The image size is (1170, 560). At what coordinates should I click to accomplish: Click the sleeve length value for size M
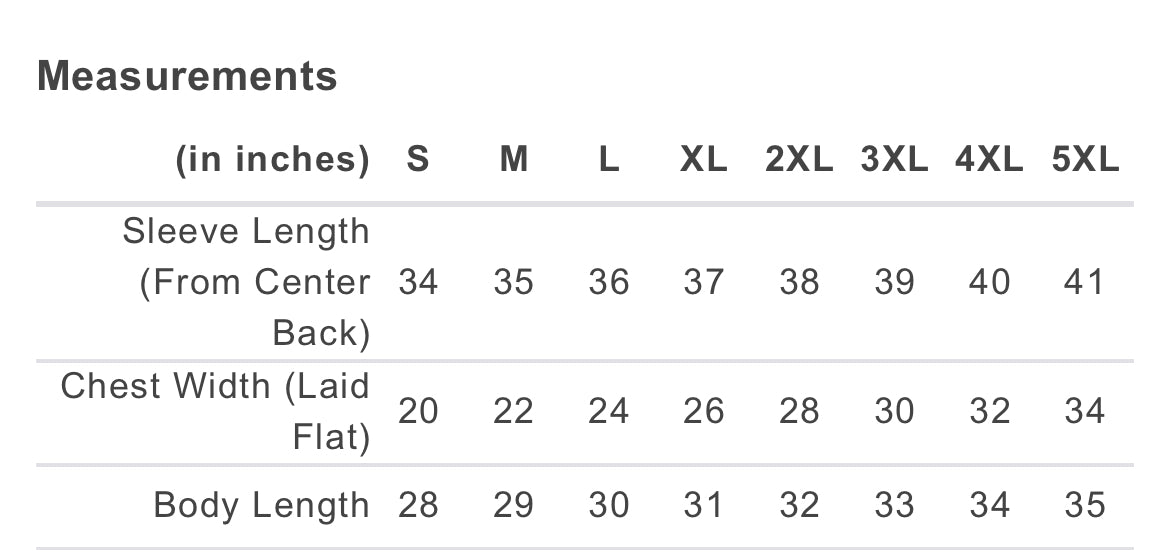tap(513, 282)
